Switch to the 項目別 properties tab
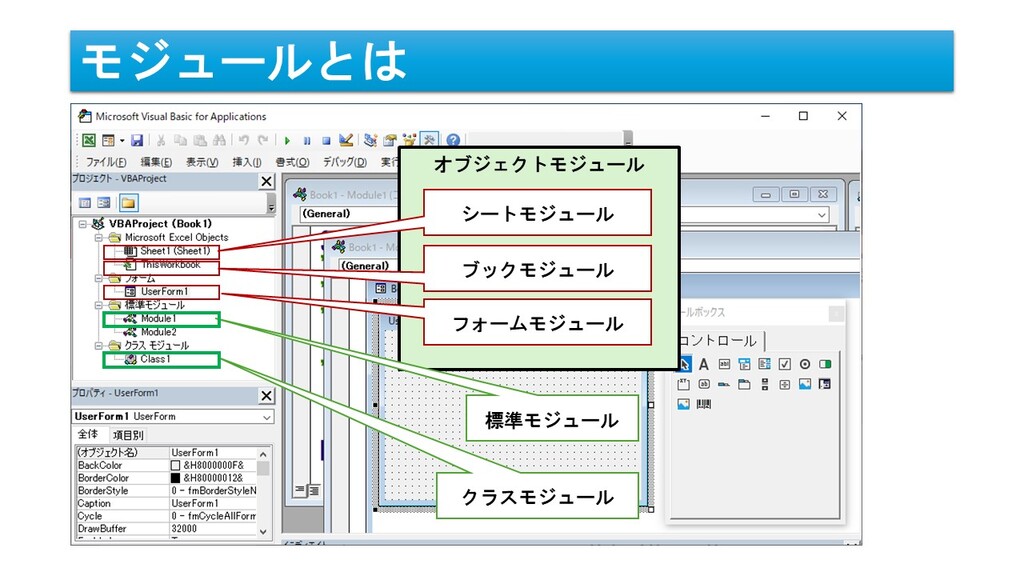The height and width of the screenshot is (576, 1024). point(128,435)
